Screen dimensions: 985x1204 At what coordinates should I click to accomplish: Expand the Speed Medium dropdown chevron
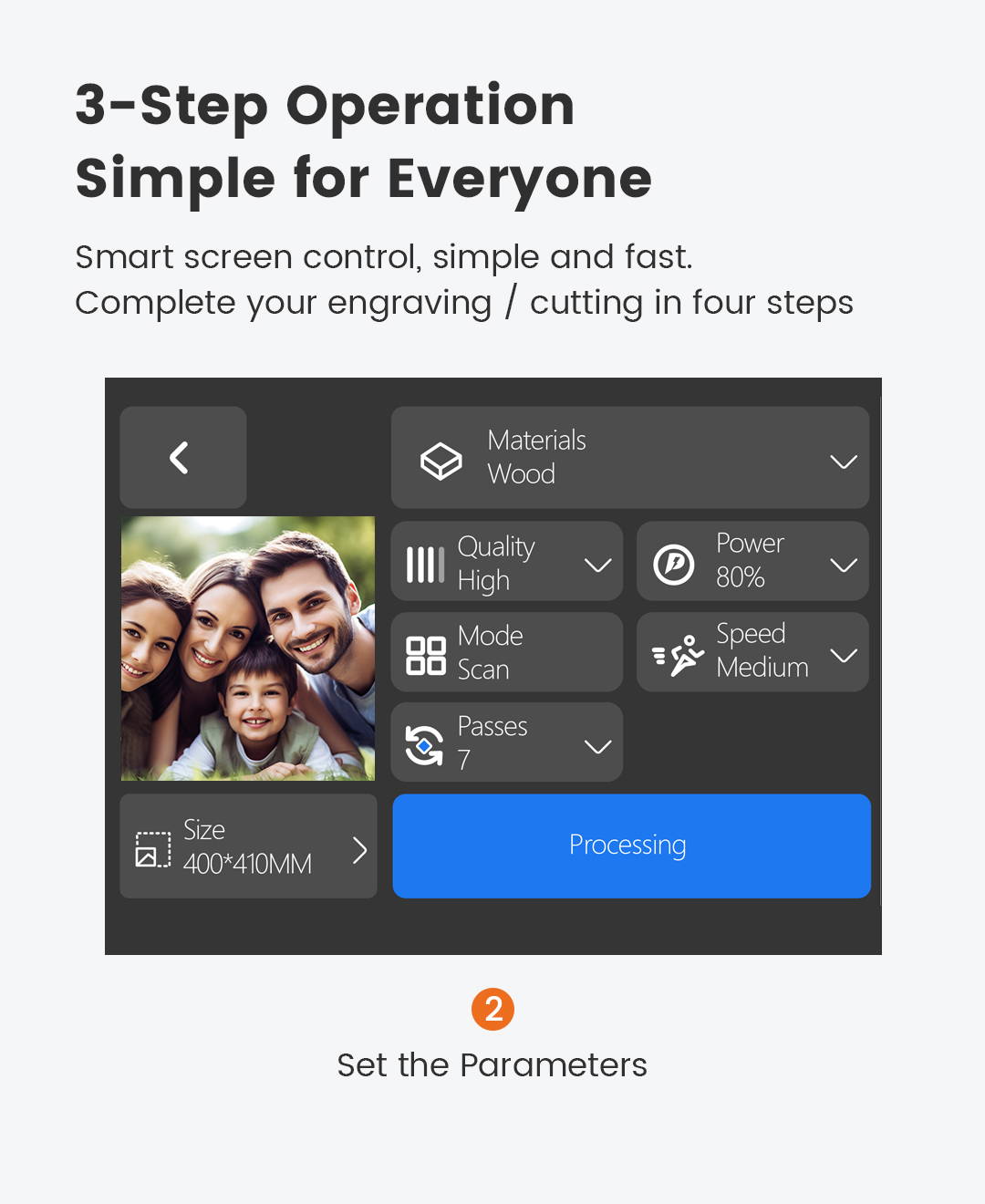844,656
